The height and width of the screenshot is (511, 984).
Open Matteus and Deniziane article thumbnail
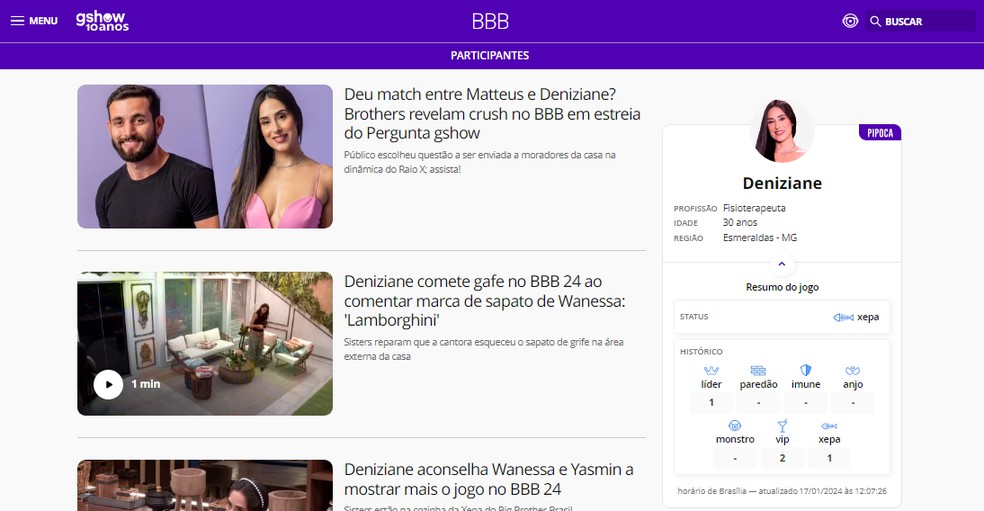coord(205,156)
